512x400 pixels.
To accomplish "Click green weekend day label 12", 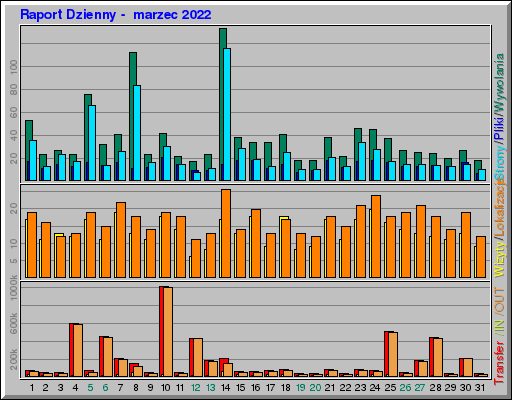I will 196,388.
